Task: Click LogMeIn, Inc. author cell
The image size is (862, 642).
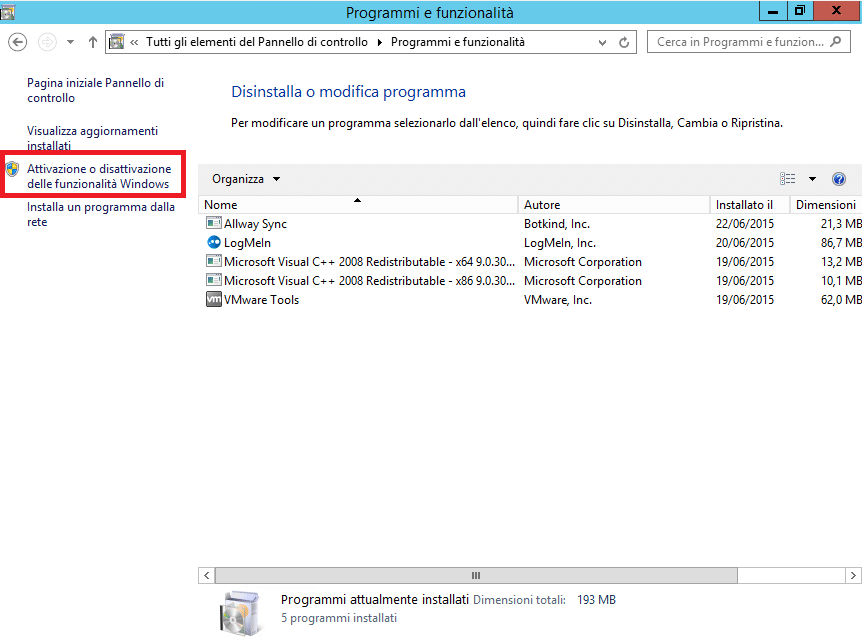Action: (x=560, y=243)
